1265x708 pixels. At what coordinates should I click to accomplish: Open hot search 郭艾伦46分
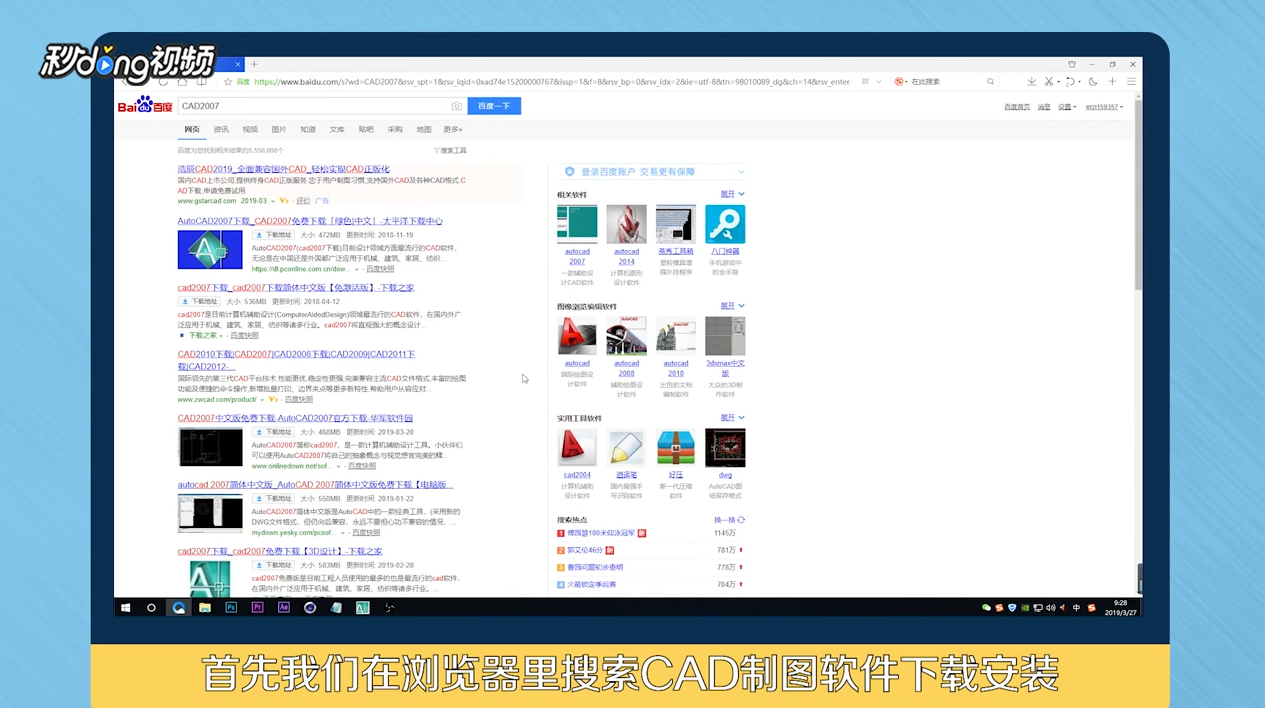point(585,550)
